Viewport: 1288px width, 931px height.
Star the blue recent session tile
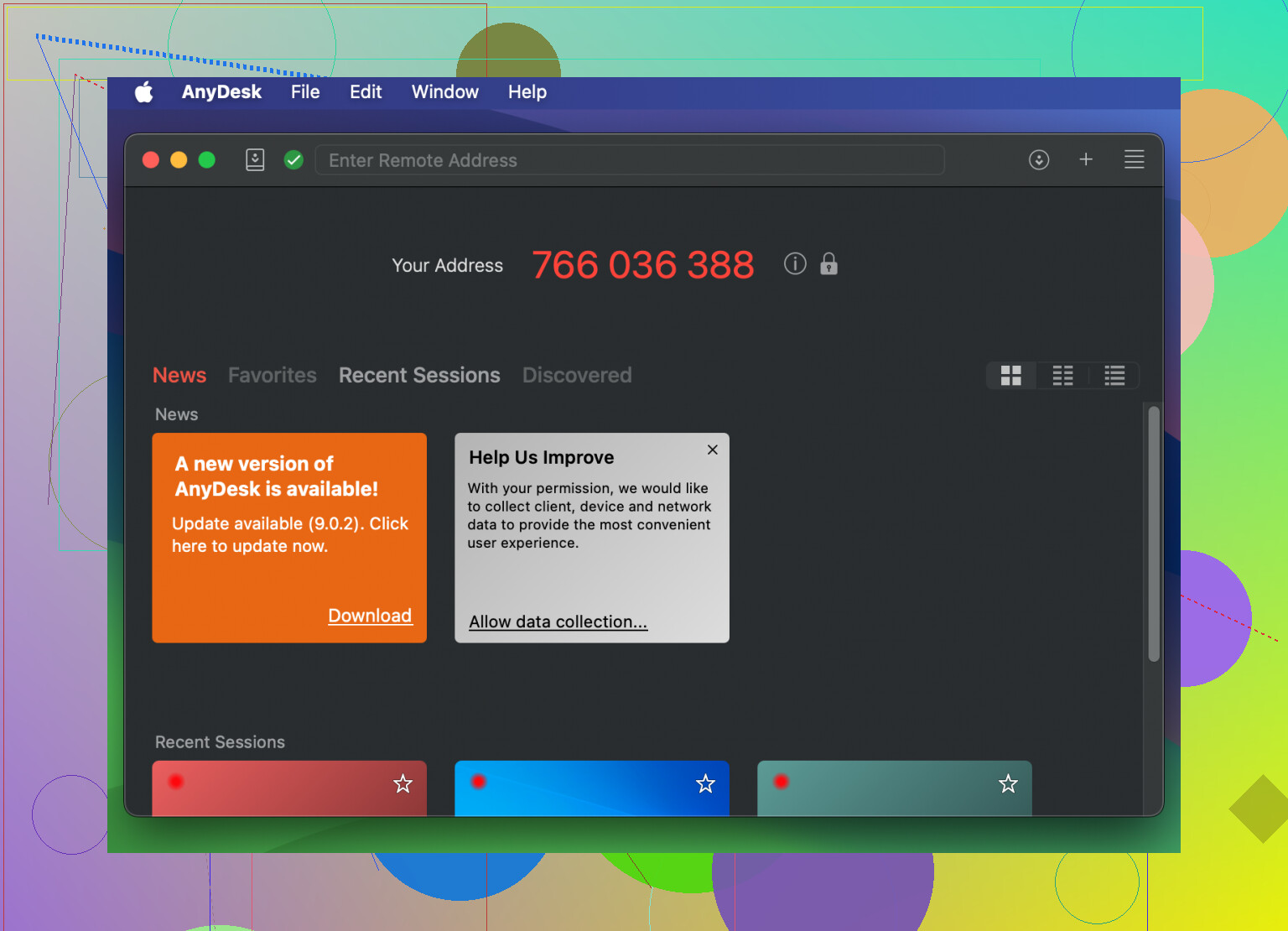point(706,783)
